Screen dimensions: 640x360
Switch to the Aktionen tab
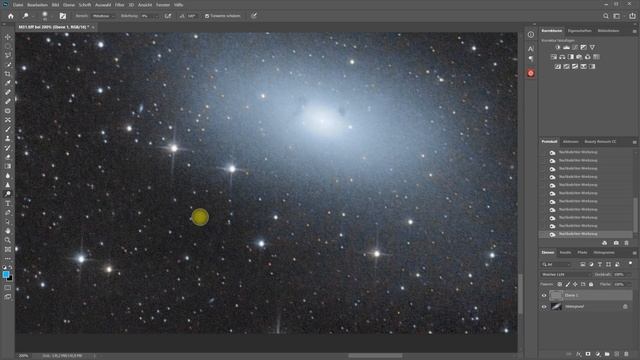(x=571, y=142)
